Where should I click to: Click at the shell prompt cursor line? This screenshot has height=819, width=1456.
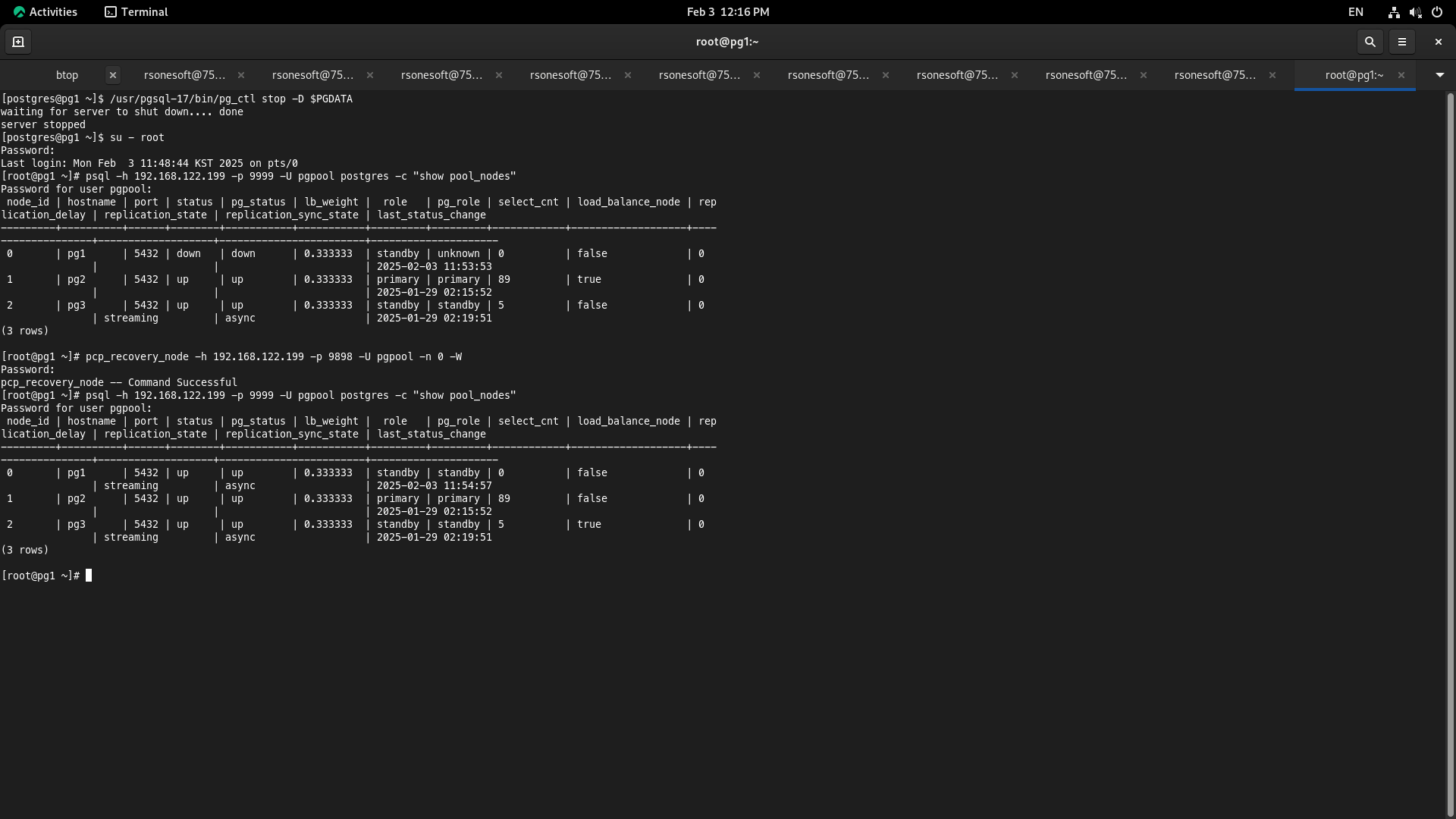89,576
